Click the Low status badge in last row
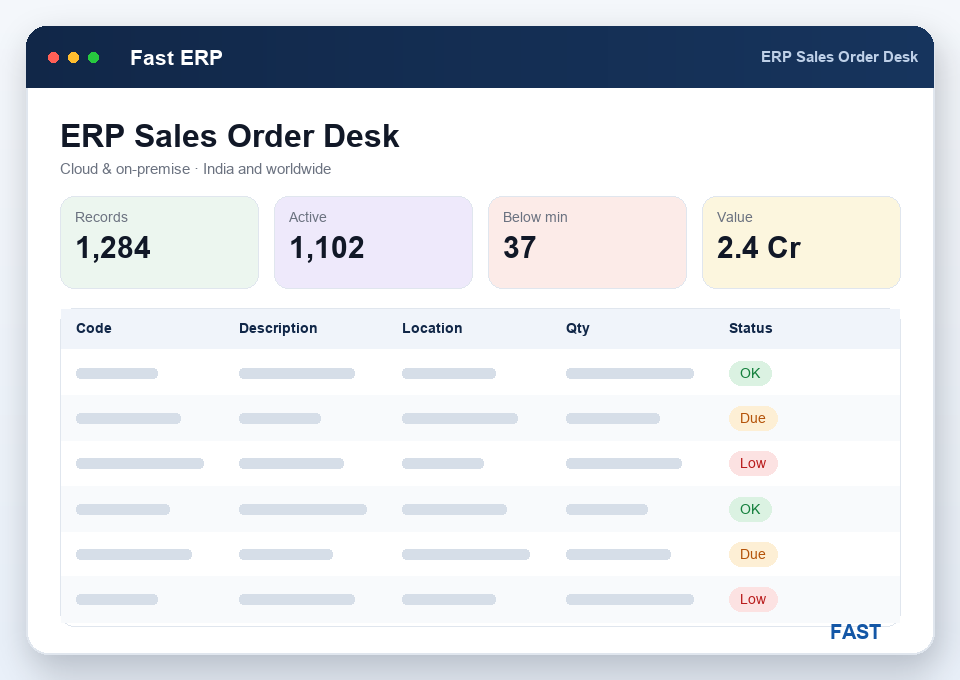 (x=753, y=599)
